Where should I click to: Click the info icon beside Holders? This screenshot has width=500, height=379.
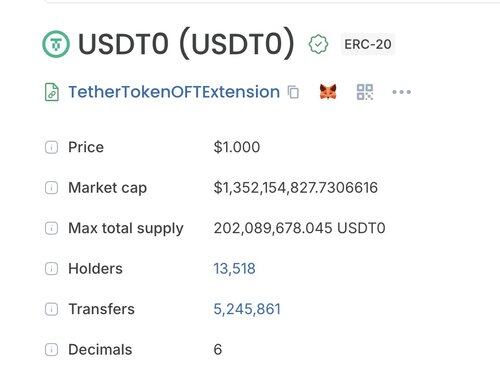pyautogui.click(x=51, y=269)
